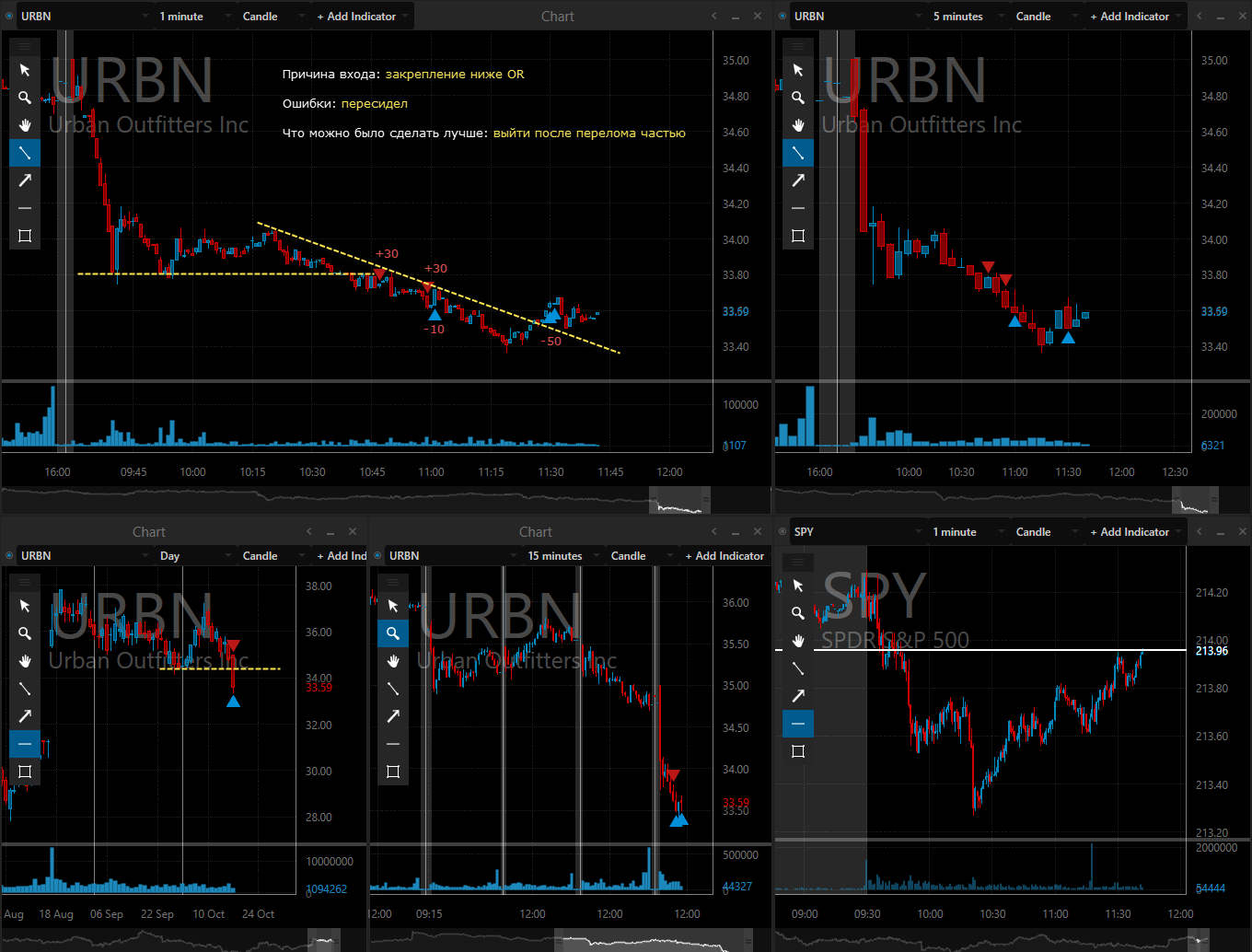Click the -10 trade label on 1 minute chart
Image resolution: width=1252 pixels, height=952 pixels.
tap(434, 330)
